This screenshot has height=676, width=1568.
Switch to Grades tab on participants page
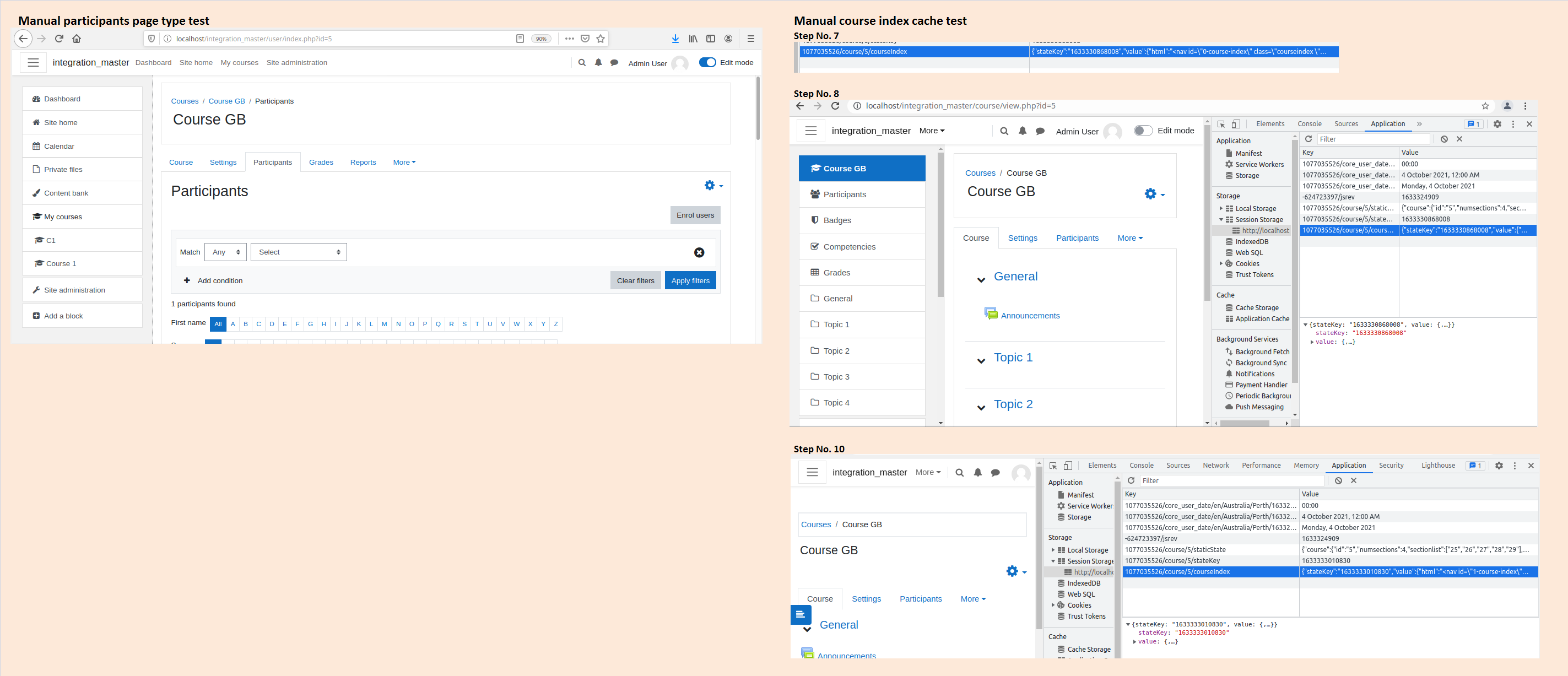321,163
